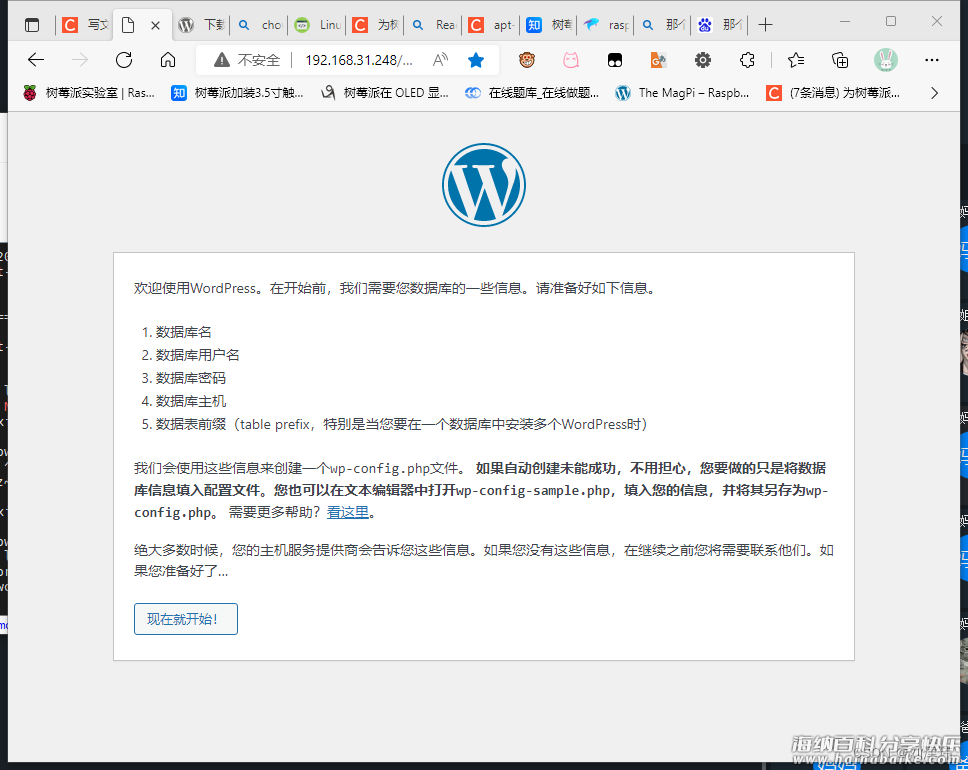968x770 pixels.
Task: Open the 在线题库_在线做题 bookmark
Action: (532, 93)
